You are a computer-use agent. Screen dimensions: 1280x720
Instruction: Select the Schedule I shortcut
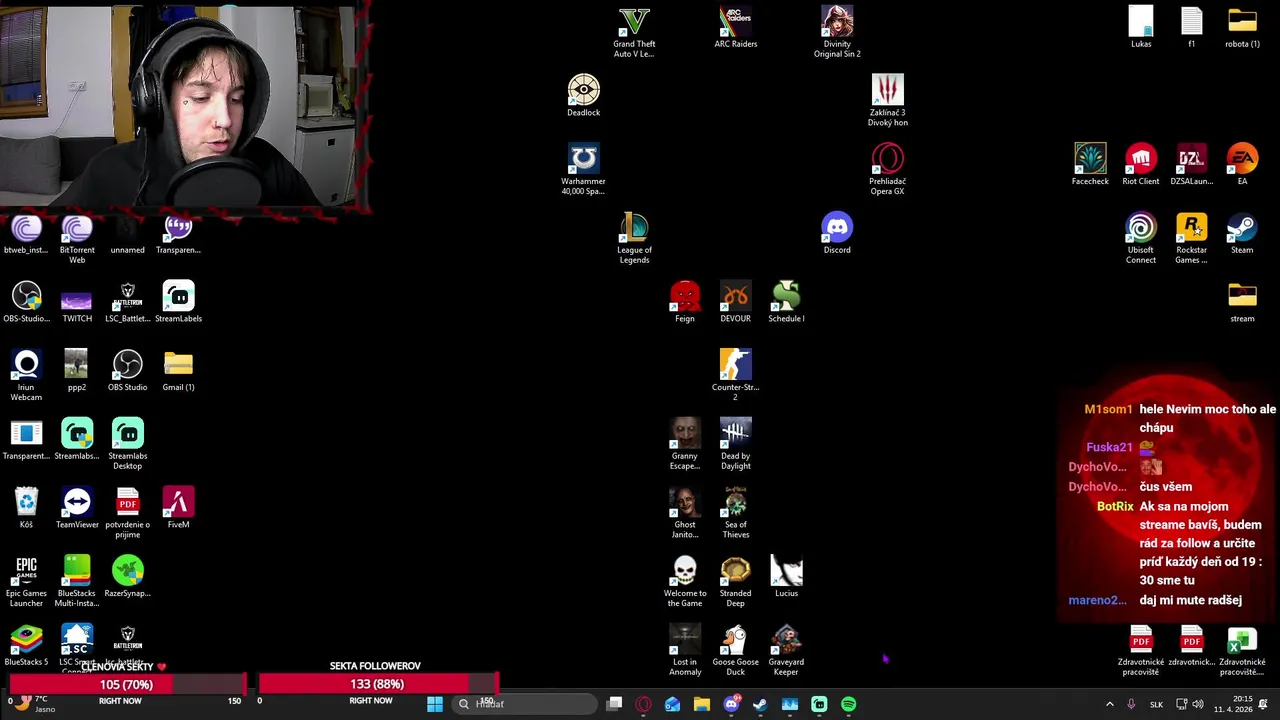(786, 302)
